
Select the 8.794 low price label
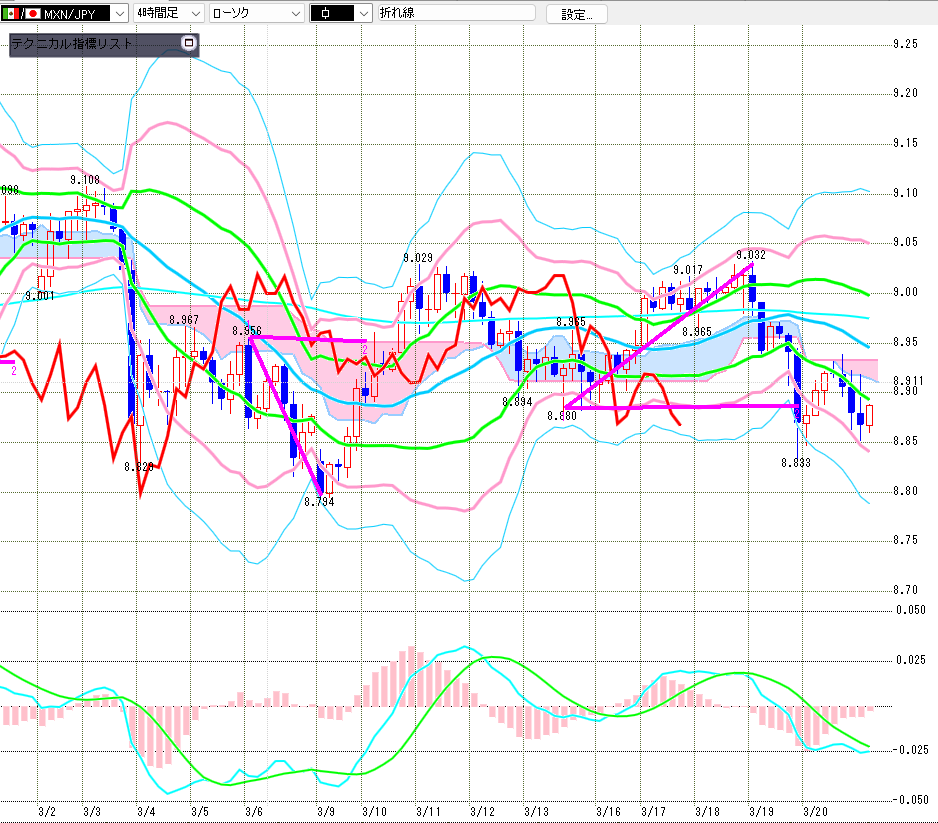tap(319, 502)
